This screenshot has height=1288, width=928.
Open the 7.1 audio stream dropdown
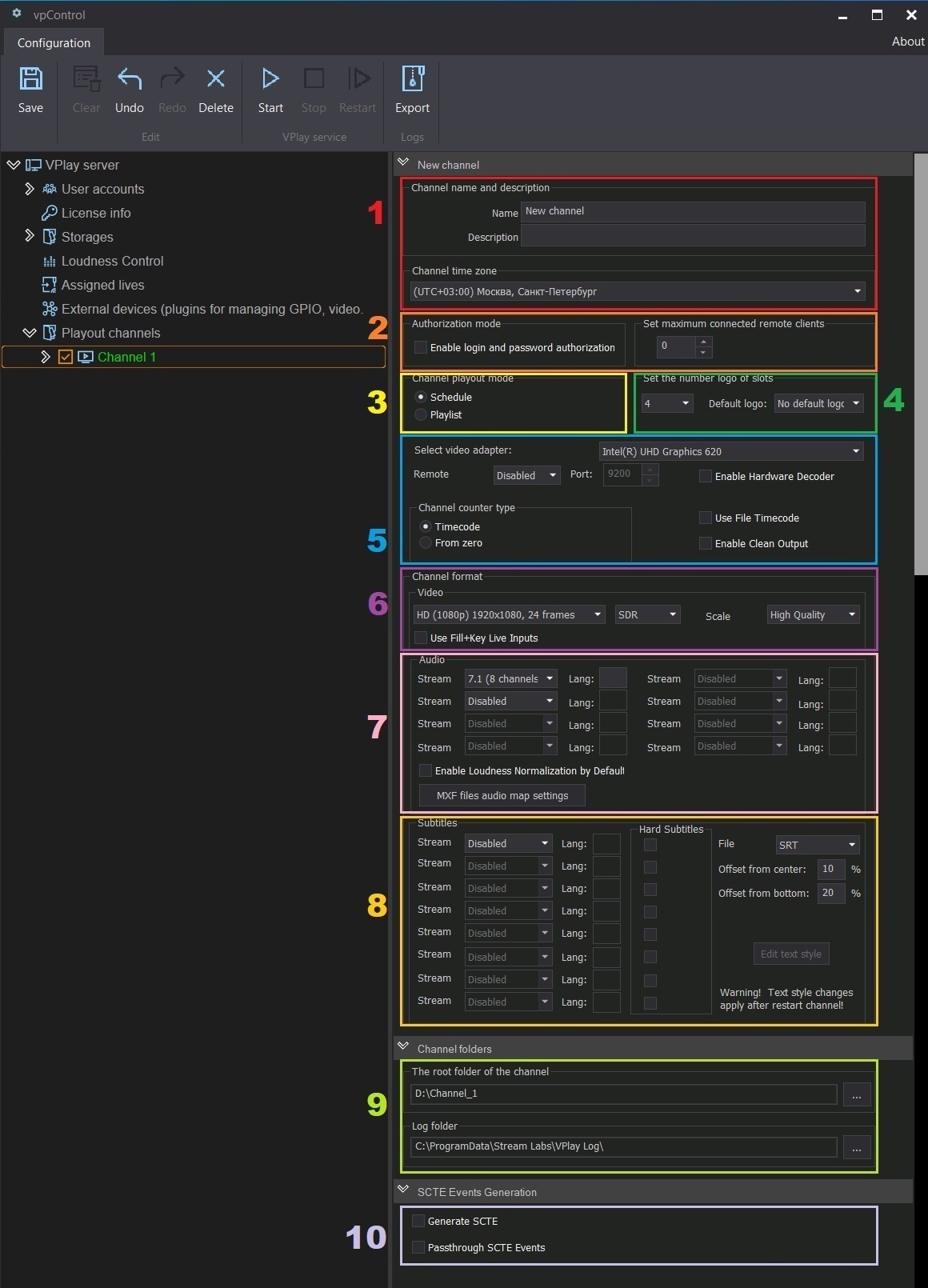coord(510,678)
